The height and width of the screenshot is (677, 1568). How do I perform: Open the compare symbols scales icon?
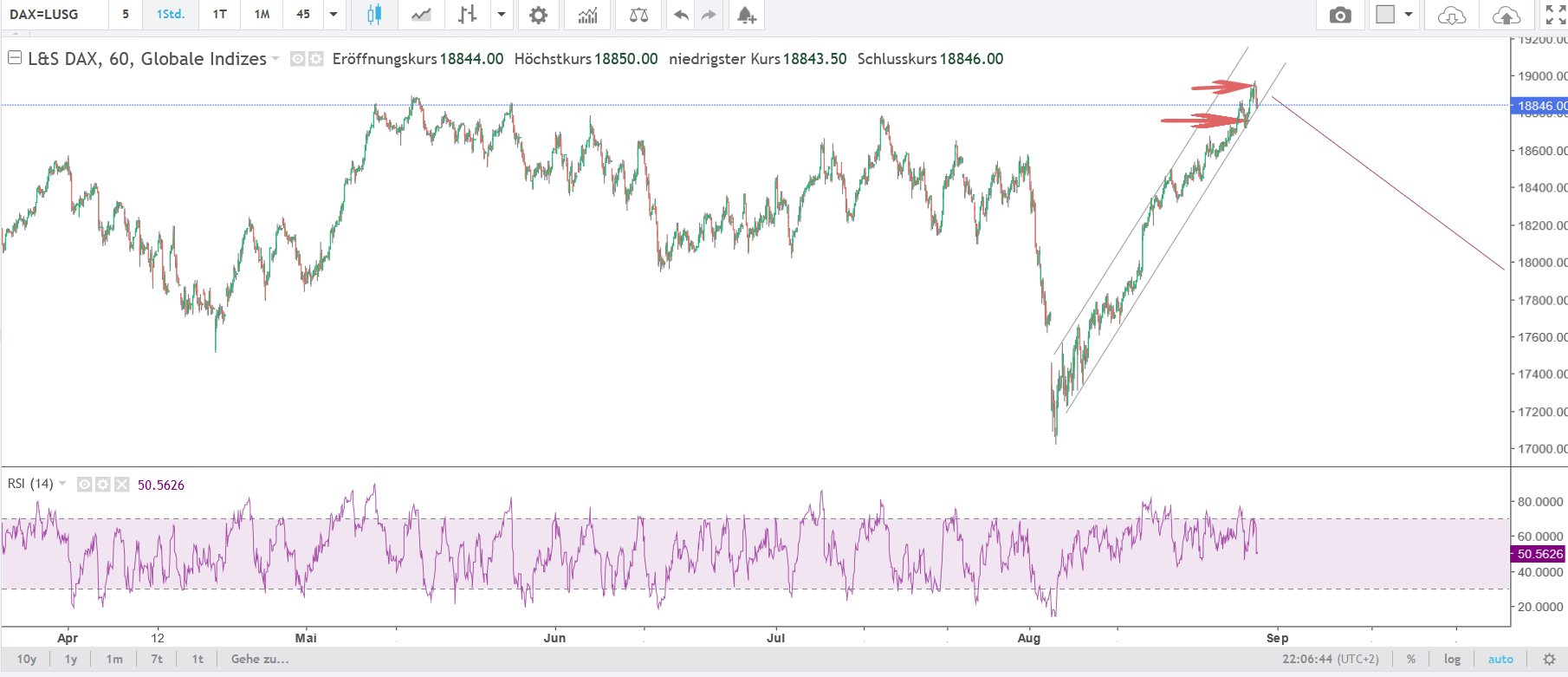pyautogui.click(x=638, y=15)
